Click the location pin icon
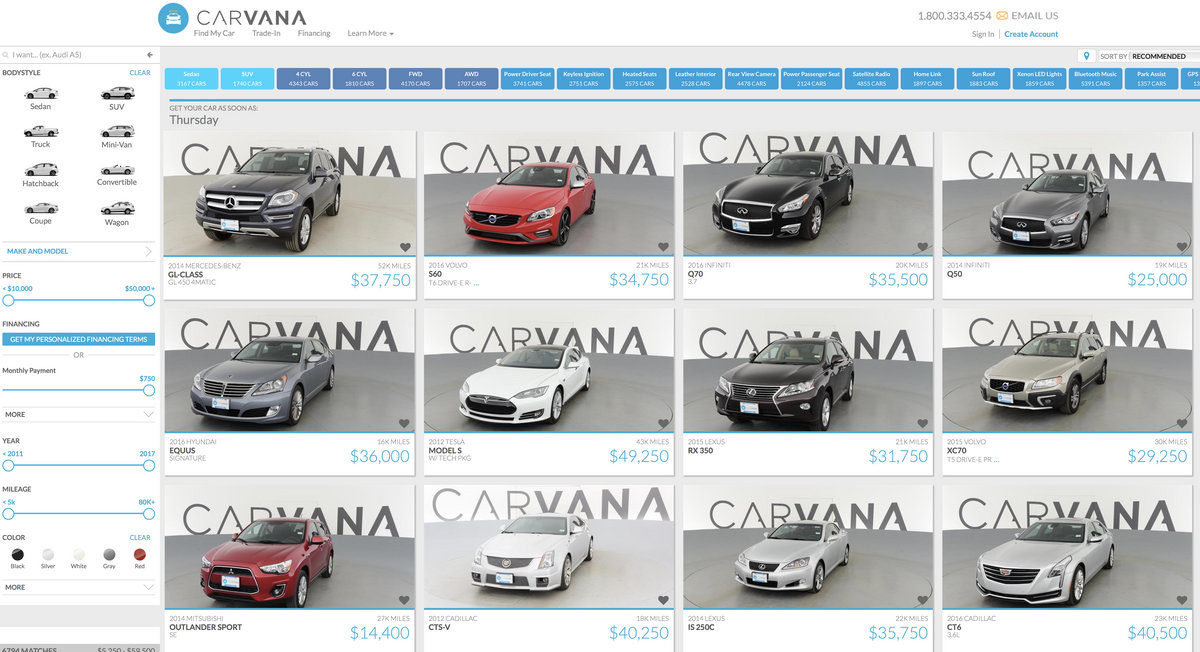 (x=1085, y=56)
